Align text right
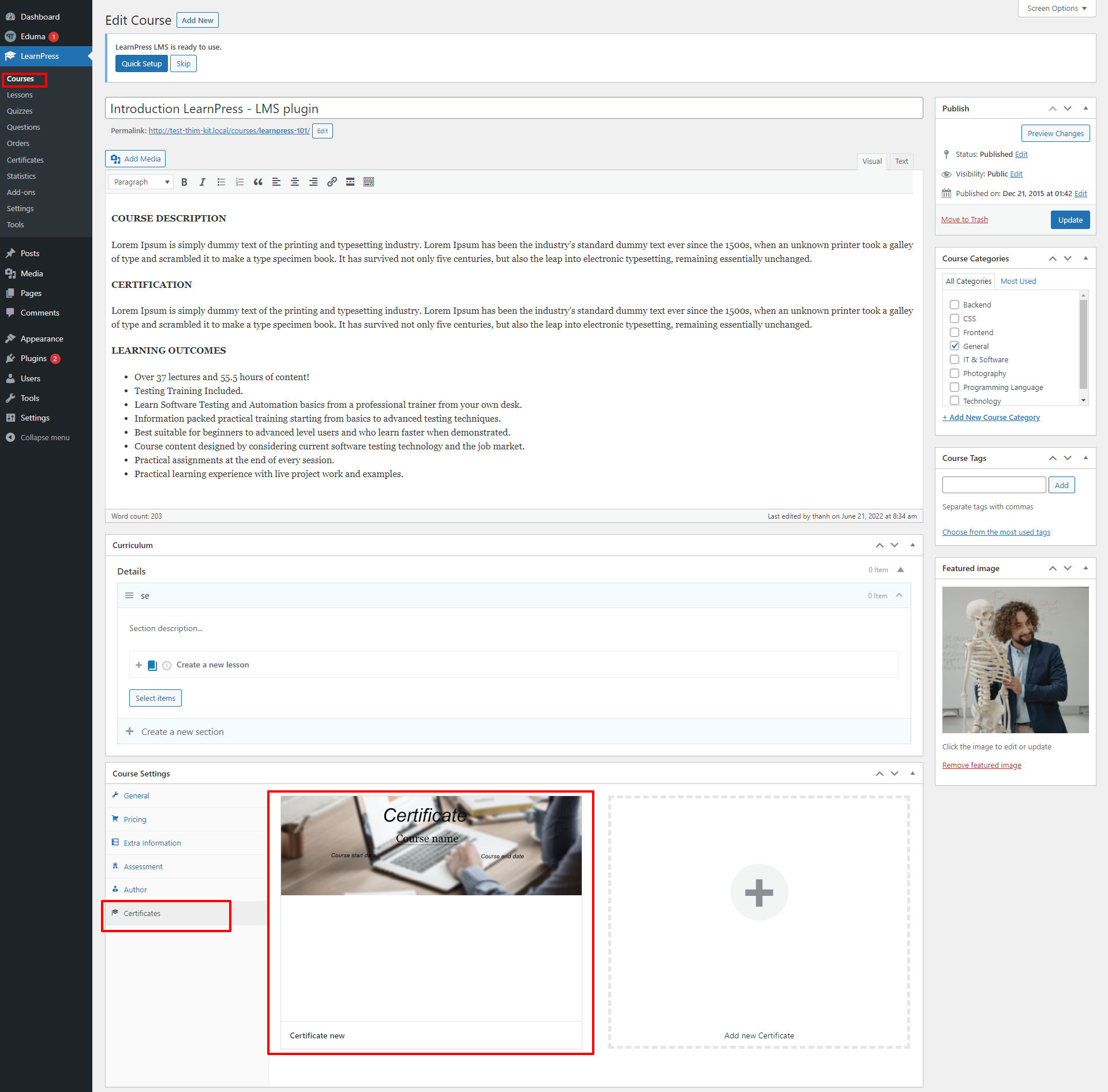Screen dimensions: 1108x1092 coord(313,182)
